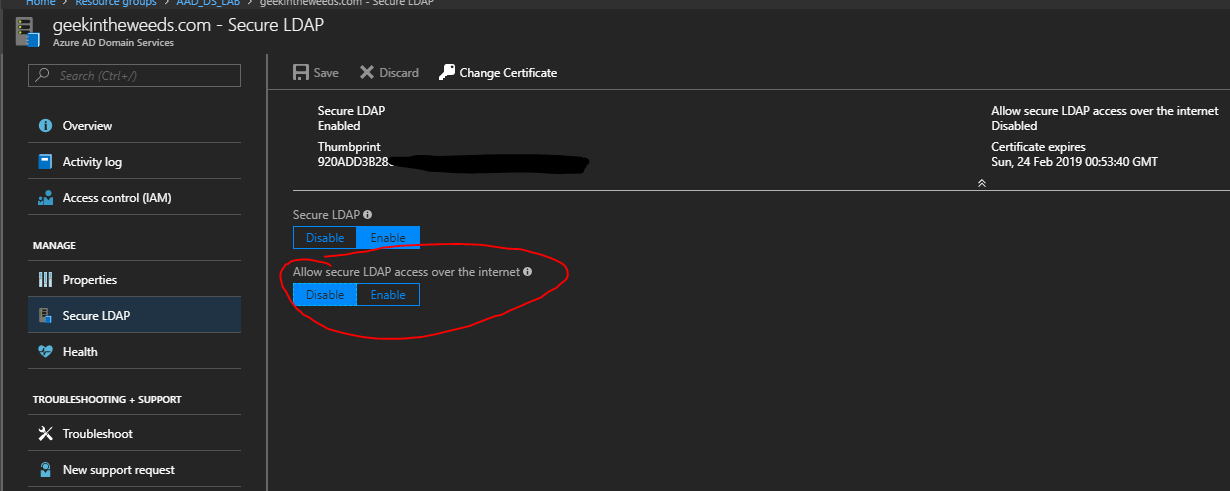Click Change Certificate button

click(498, 73)
